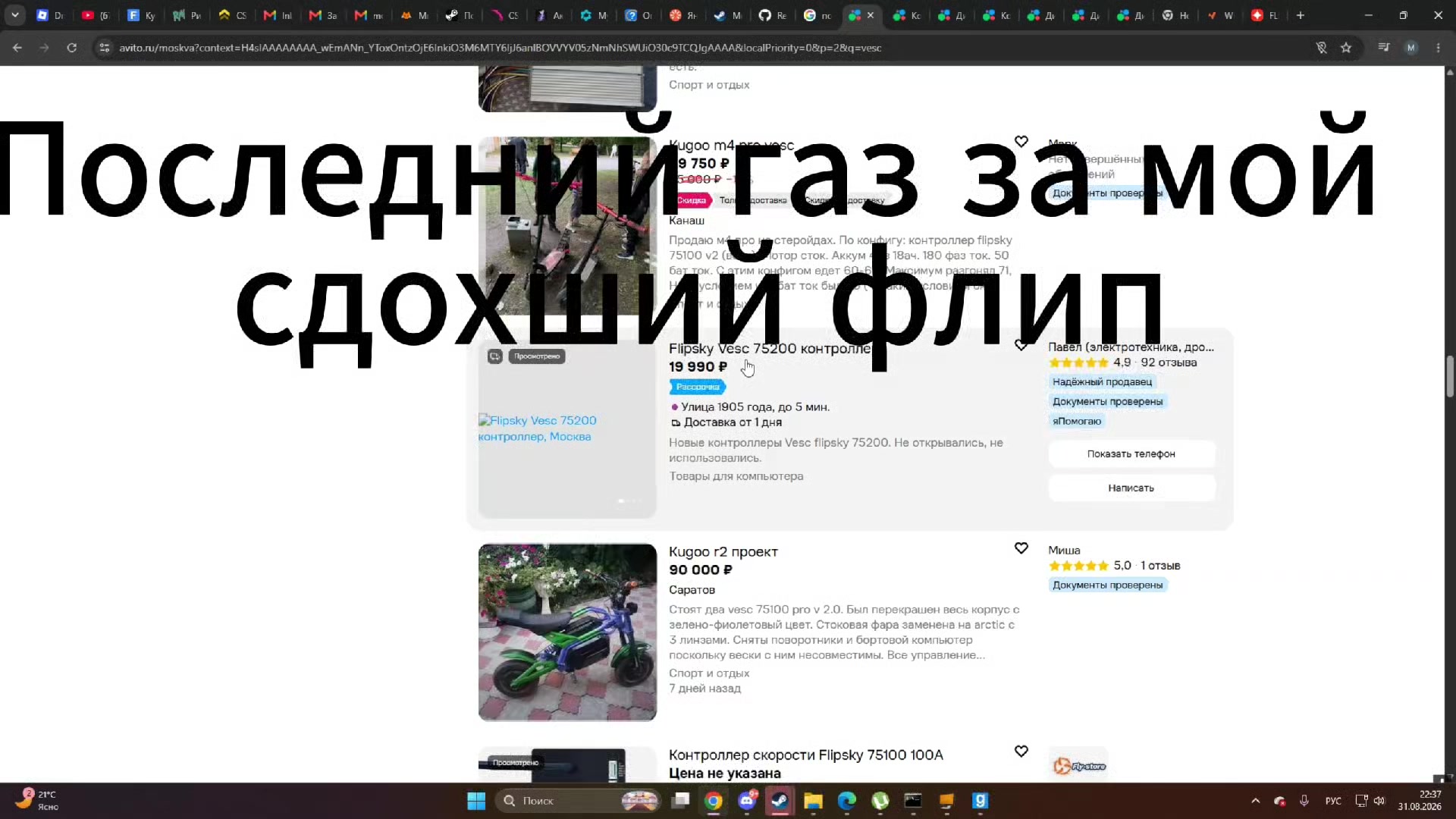
Task: Add Flipsky Vesc 75200 listing to favorites
Action: point(1021,346)
